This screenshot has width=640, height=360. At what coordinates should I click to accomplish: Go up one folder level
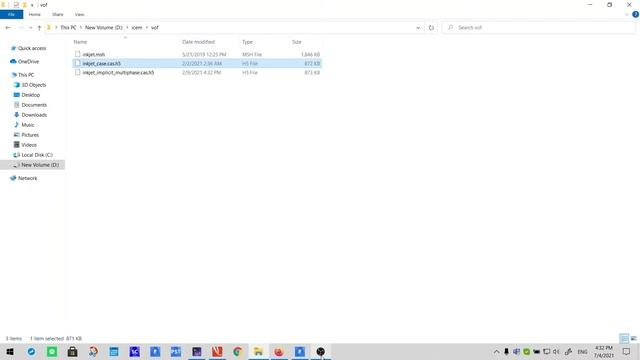pyautogui.click(x=39, y=27)
